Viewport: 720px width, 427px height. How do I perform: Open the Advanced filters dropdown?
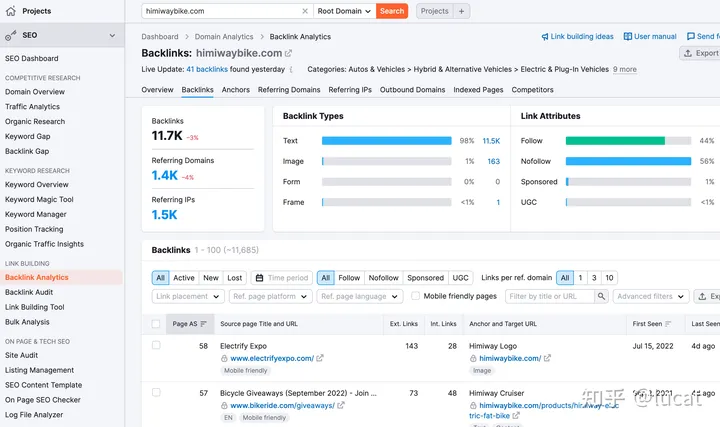(x=651, y=297)
